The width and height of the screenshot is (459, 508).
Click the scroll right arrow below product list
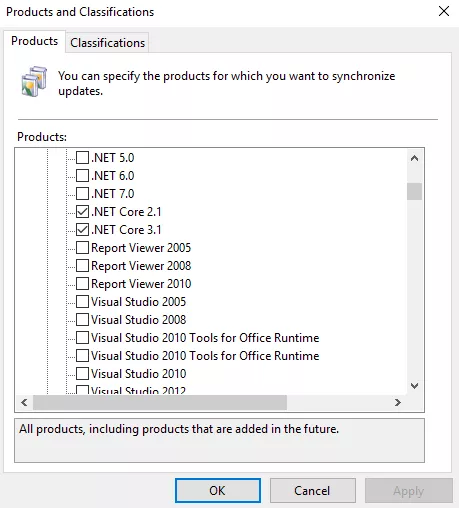click(x=397, y=402)
